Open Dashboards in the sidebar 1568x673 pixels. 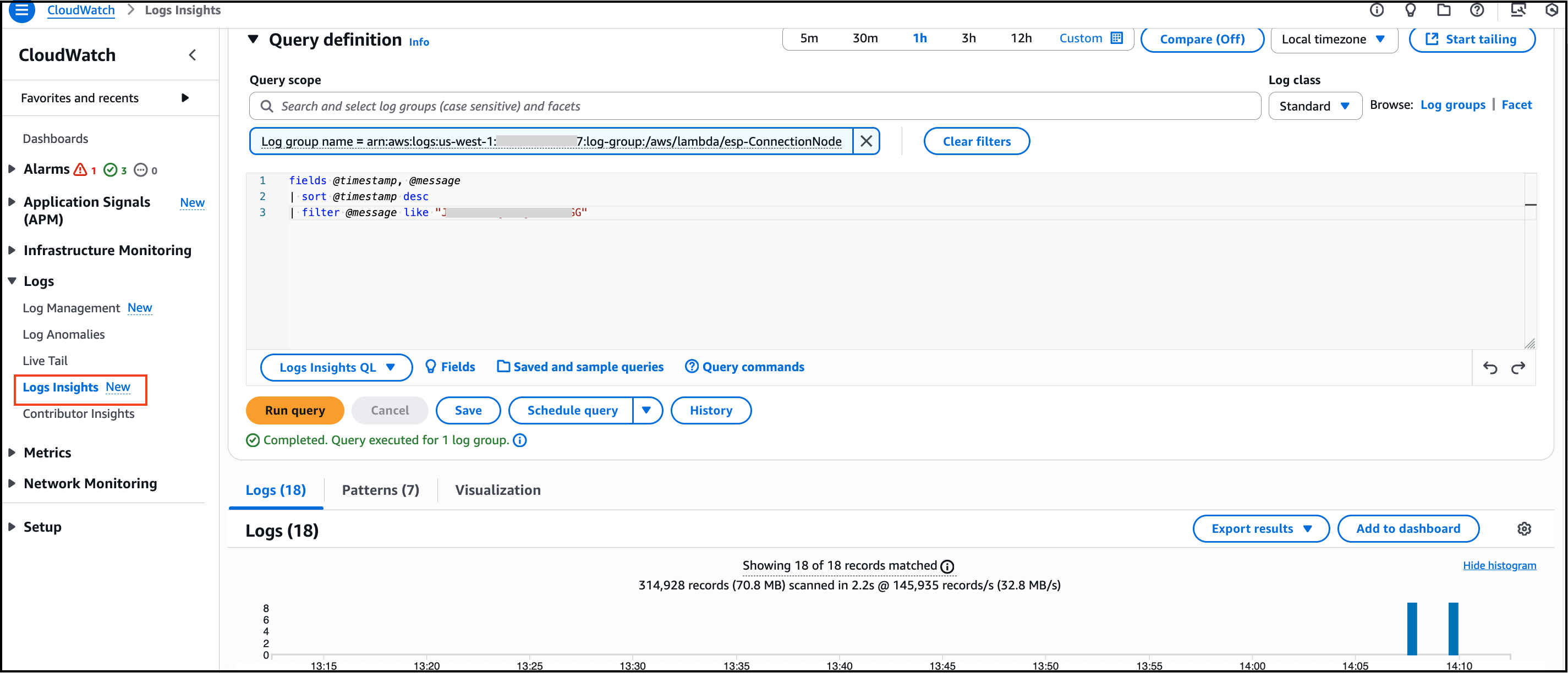tap(56, 139)
